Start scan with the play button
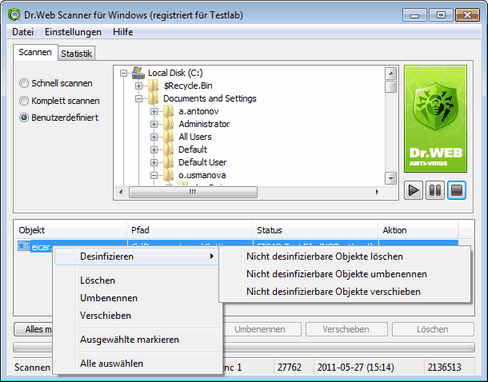The width and height of the screenshot is (488, 382). [x=413, y=190]
